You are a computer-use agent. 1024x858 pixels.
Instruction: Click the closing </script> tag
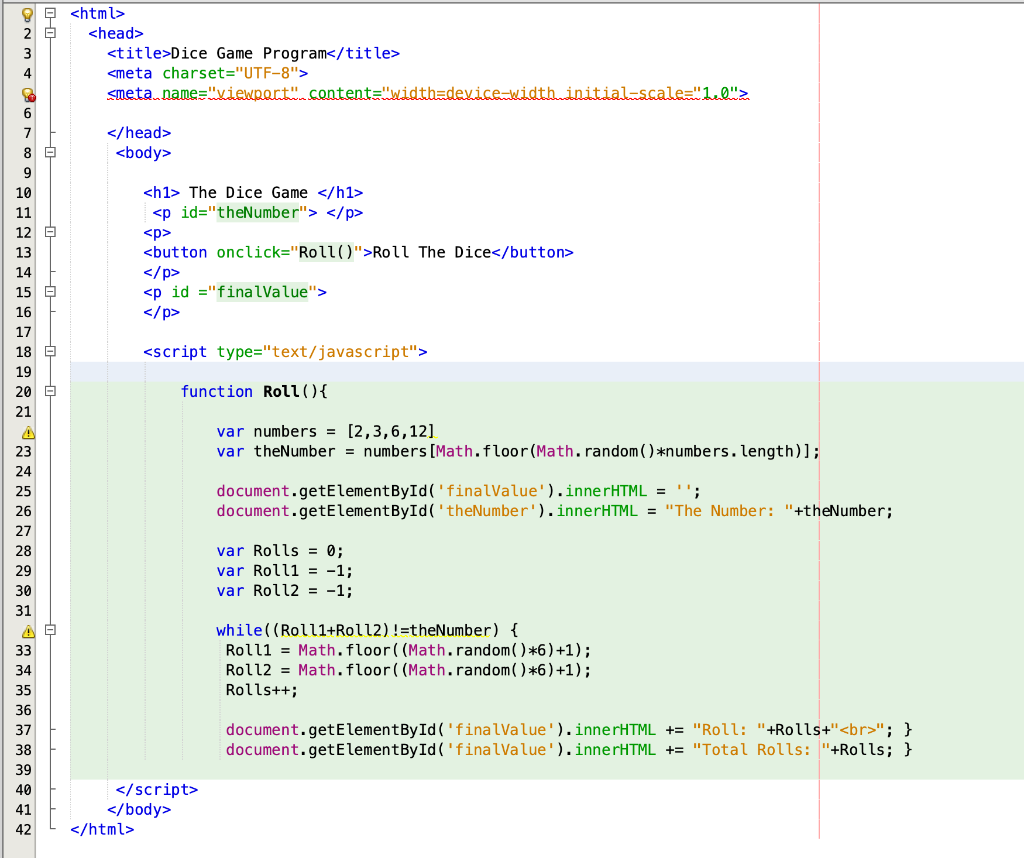coord(157,790)
